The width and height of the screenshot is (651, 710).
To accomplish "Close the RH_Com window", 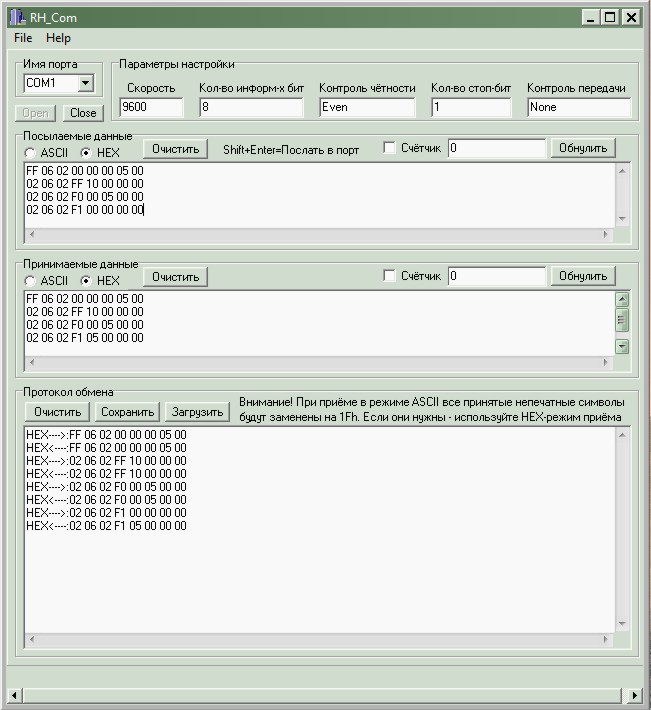I will click(631, 18).
